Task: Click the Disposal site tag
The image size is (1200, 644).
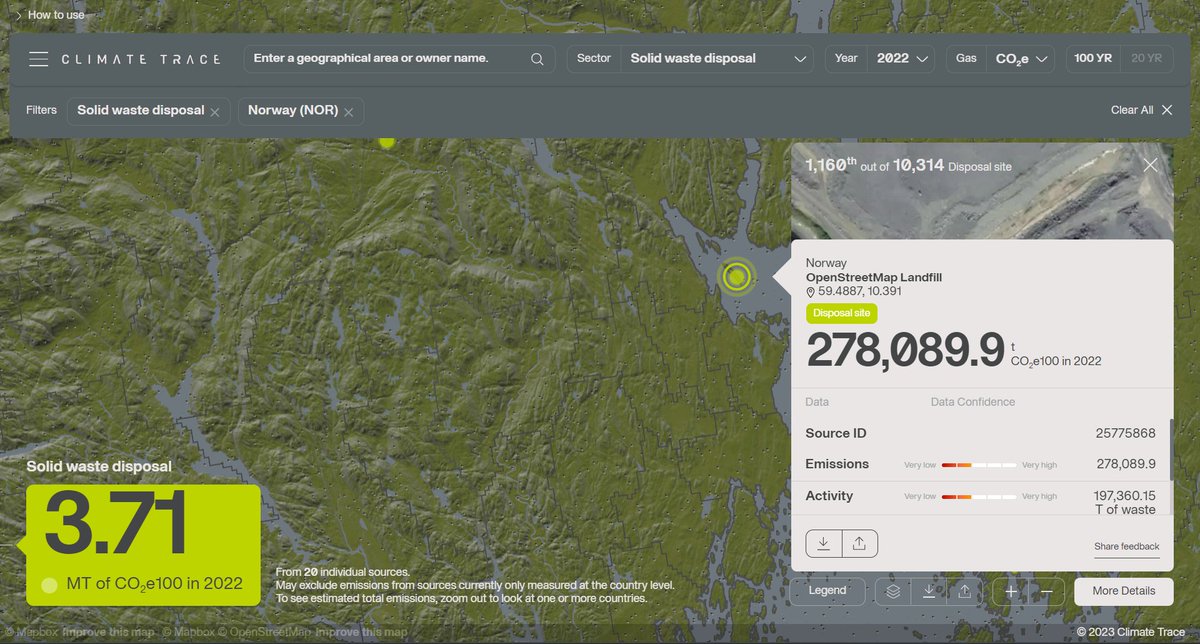Action: [x=842, y=313]
